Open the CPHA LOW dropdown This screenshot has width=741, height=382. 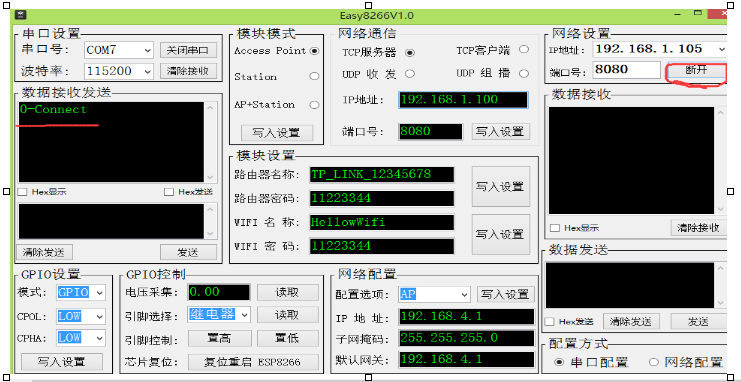[99, 338]
